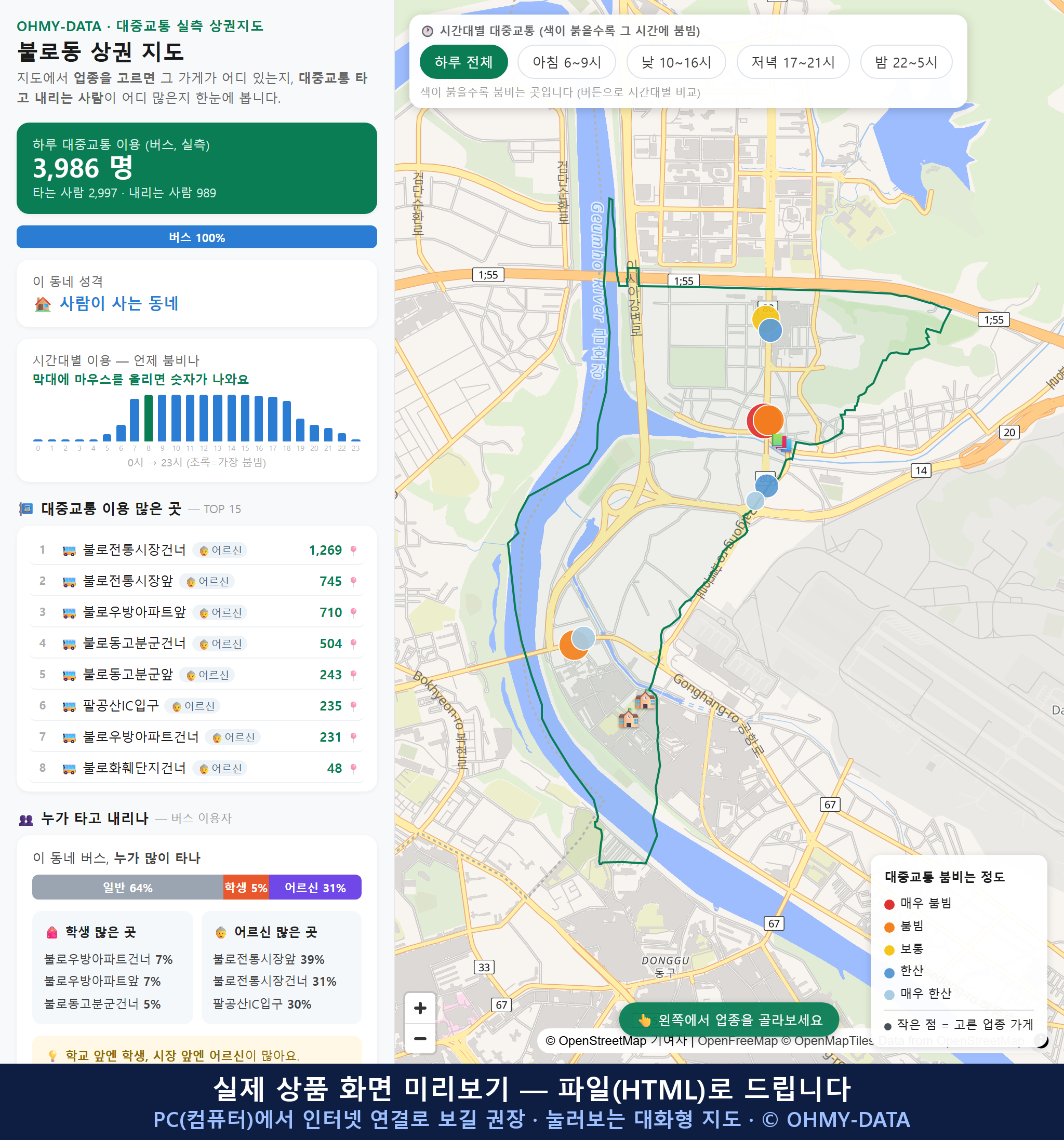
Task: Click the 어르신 tag on 불로전통시장건너 row
Action: click(x=220, y=551)
